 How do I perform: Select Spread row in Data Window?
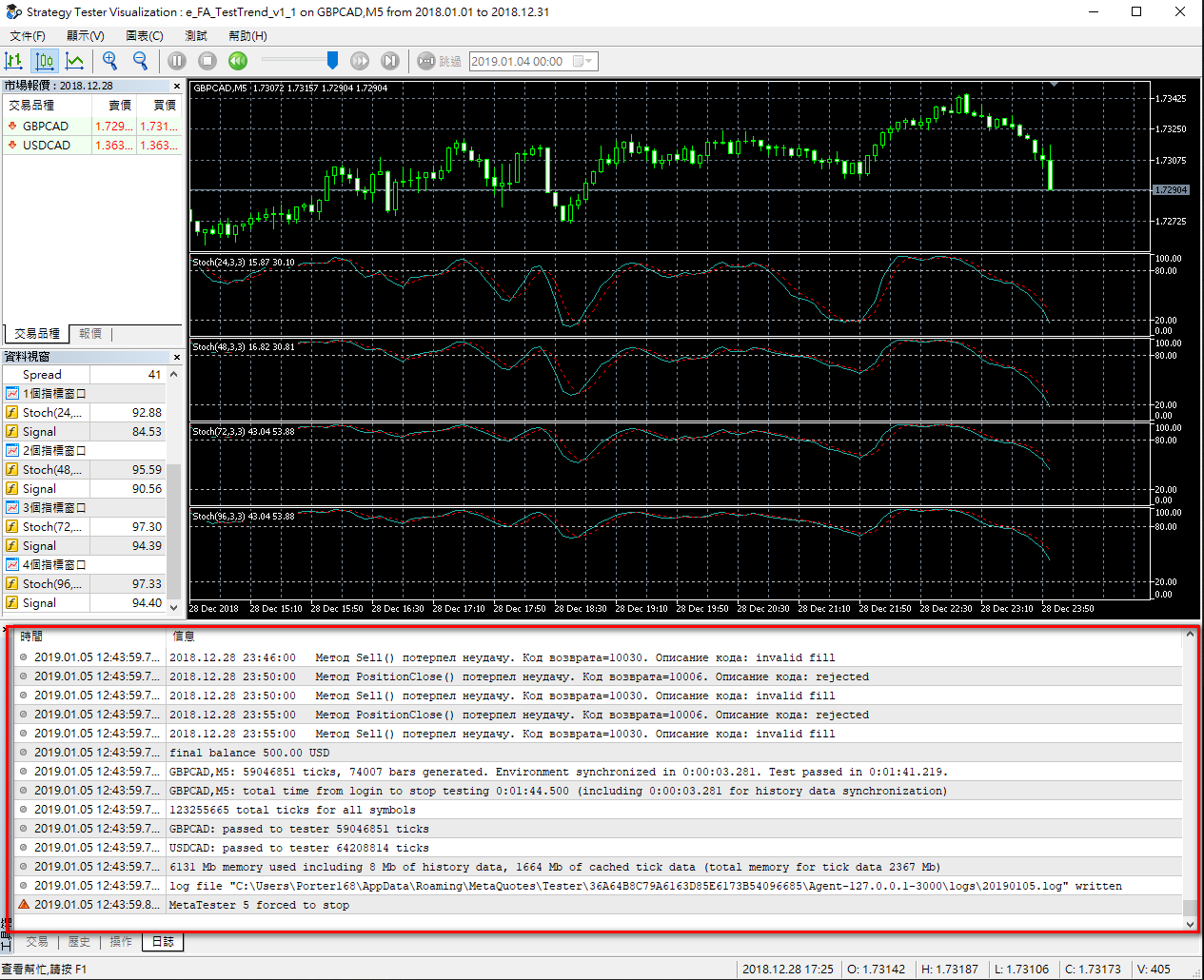pos(85,374)
